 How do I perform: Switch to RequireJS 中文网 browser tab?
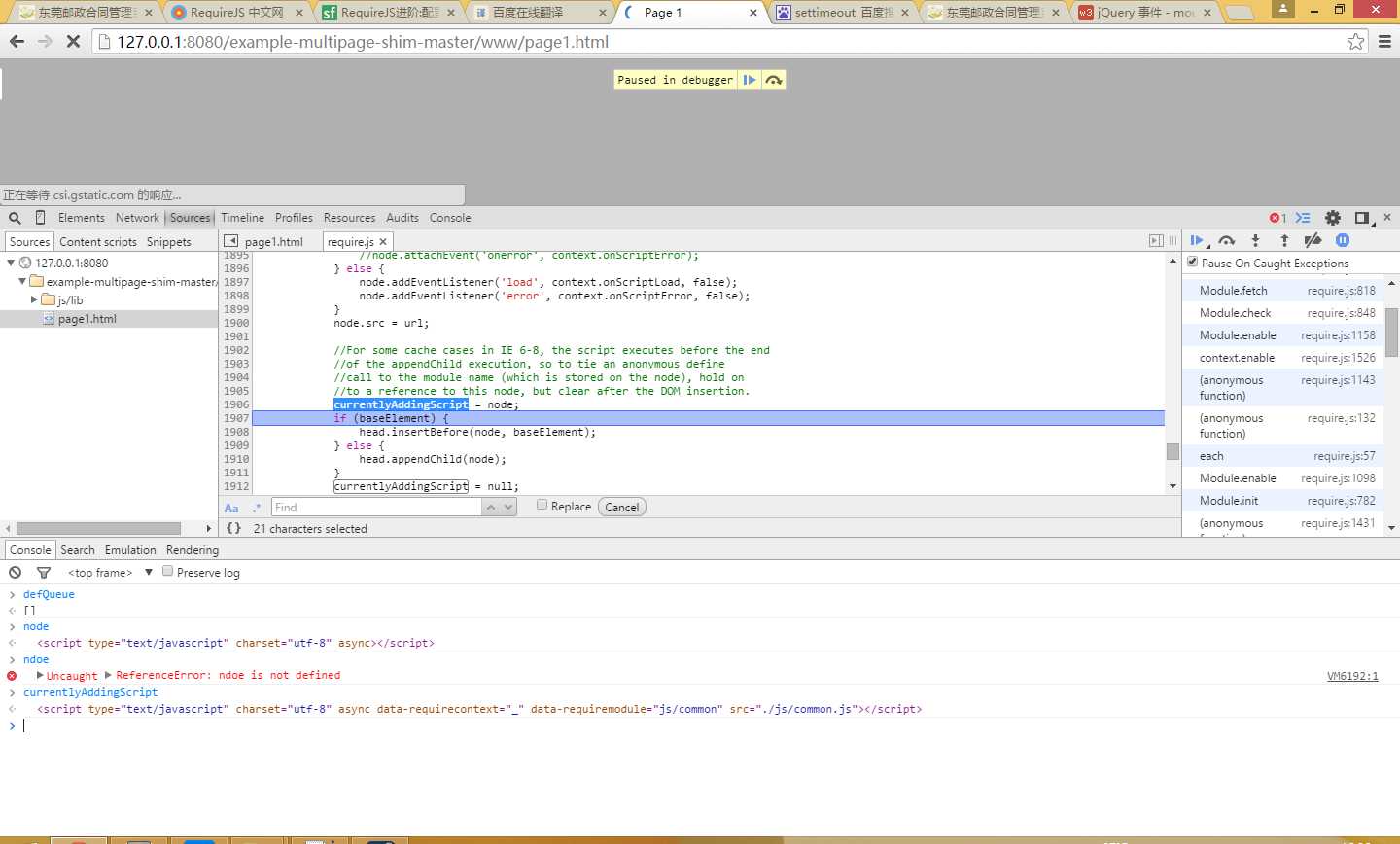(236, 13)
